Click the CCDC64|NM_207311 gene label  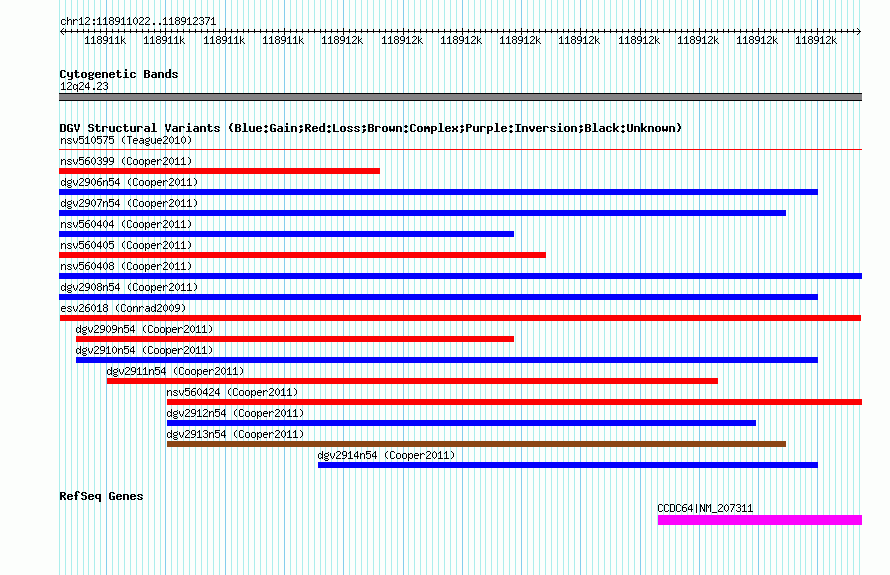pyautogui.click(x=705, y=508)
